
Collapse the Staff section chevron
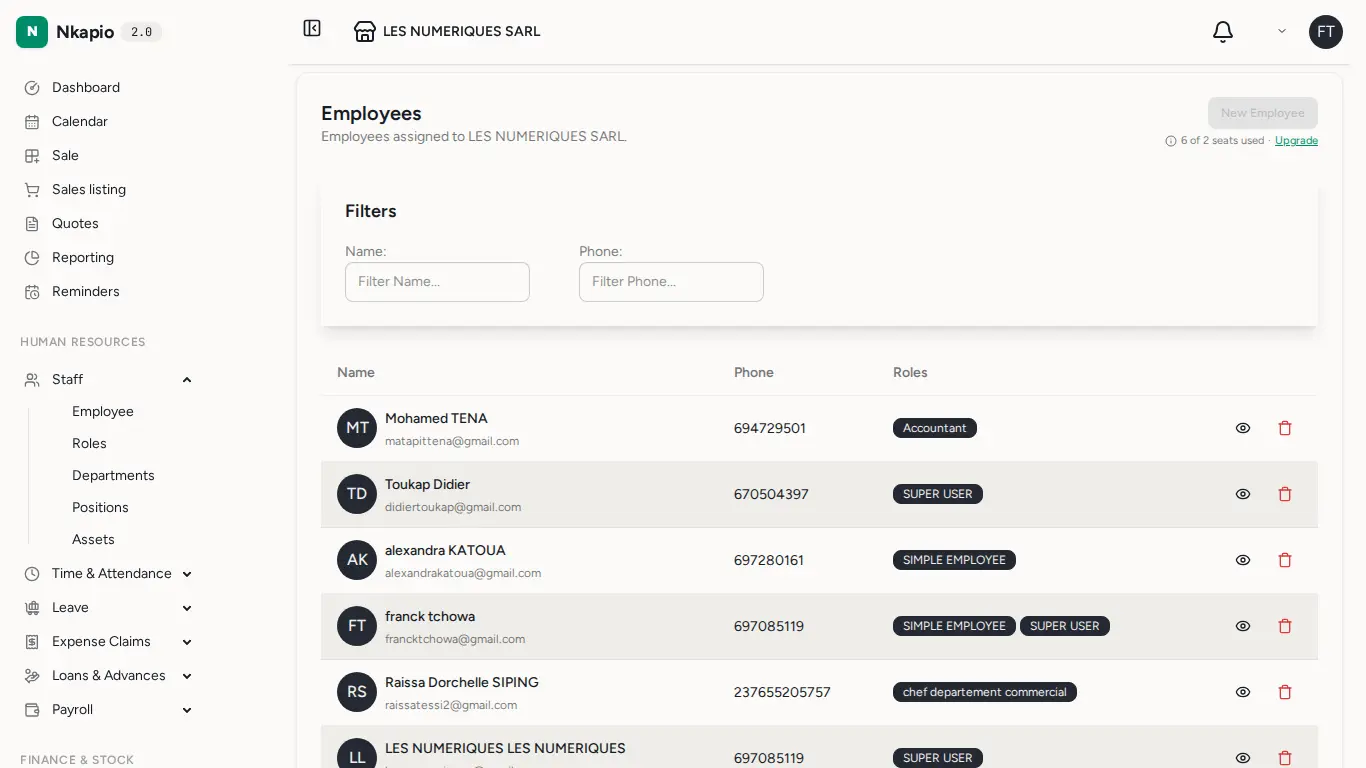(x=187, y=380)
